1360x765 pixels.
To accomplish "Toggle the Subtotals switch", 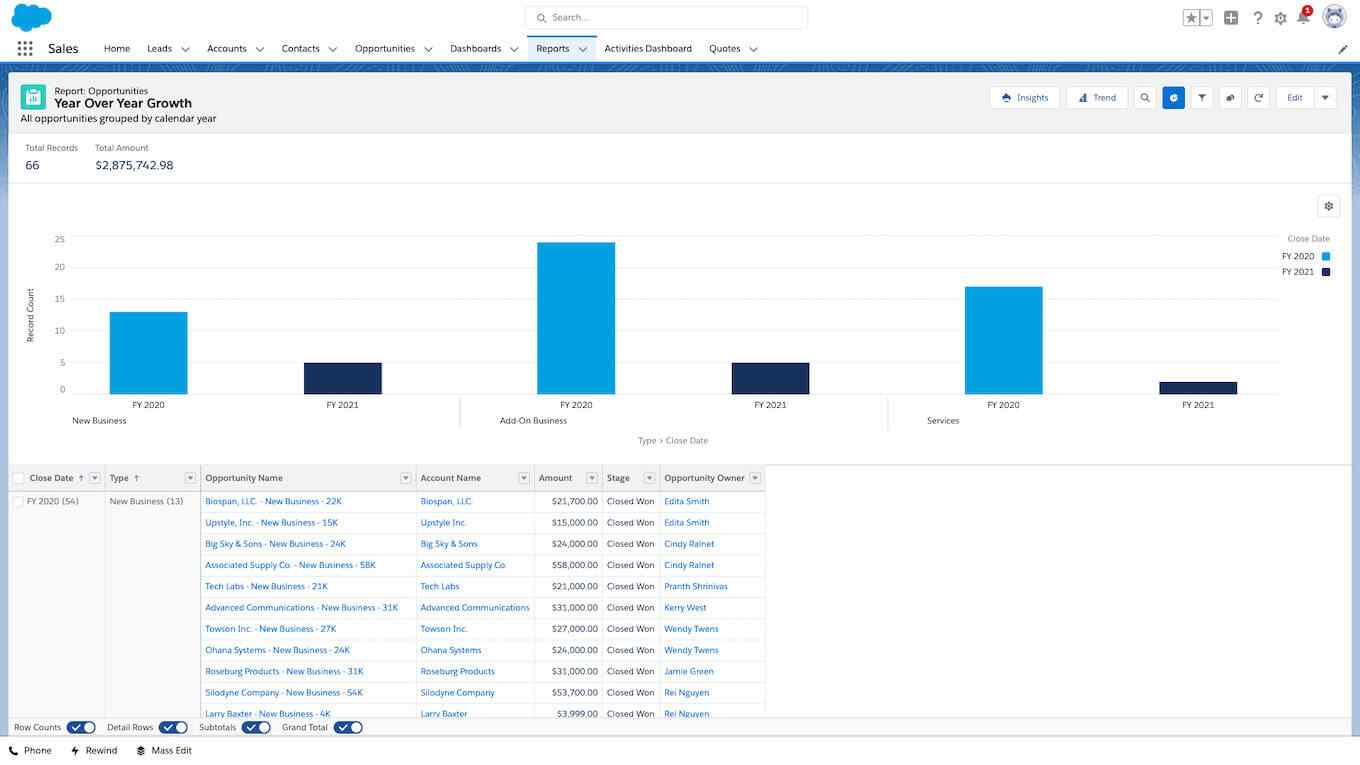I will click(x=256, y=727).
